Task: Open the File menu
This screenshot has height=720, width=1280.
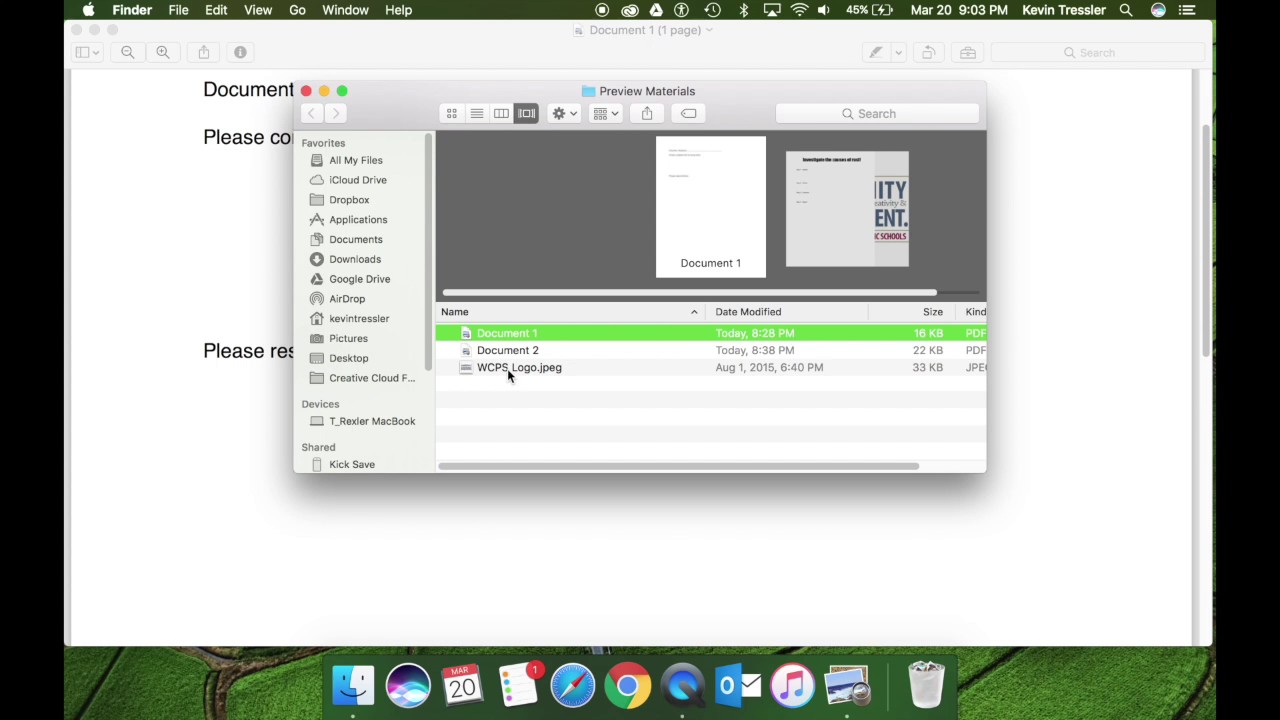Action: 178,10
